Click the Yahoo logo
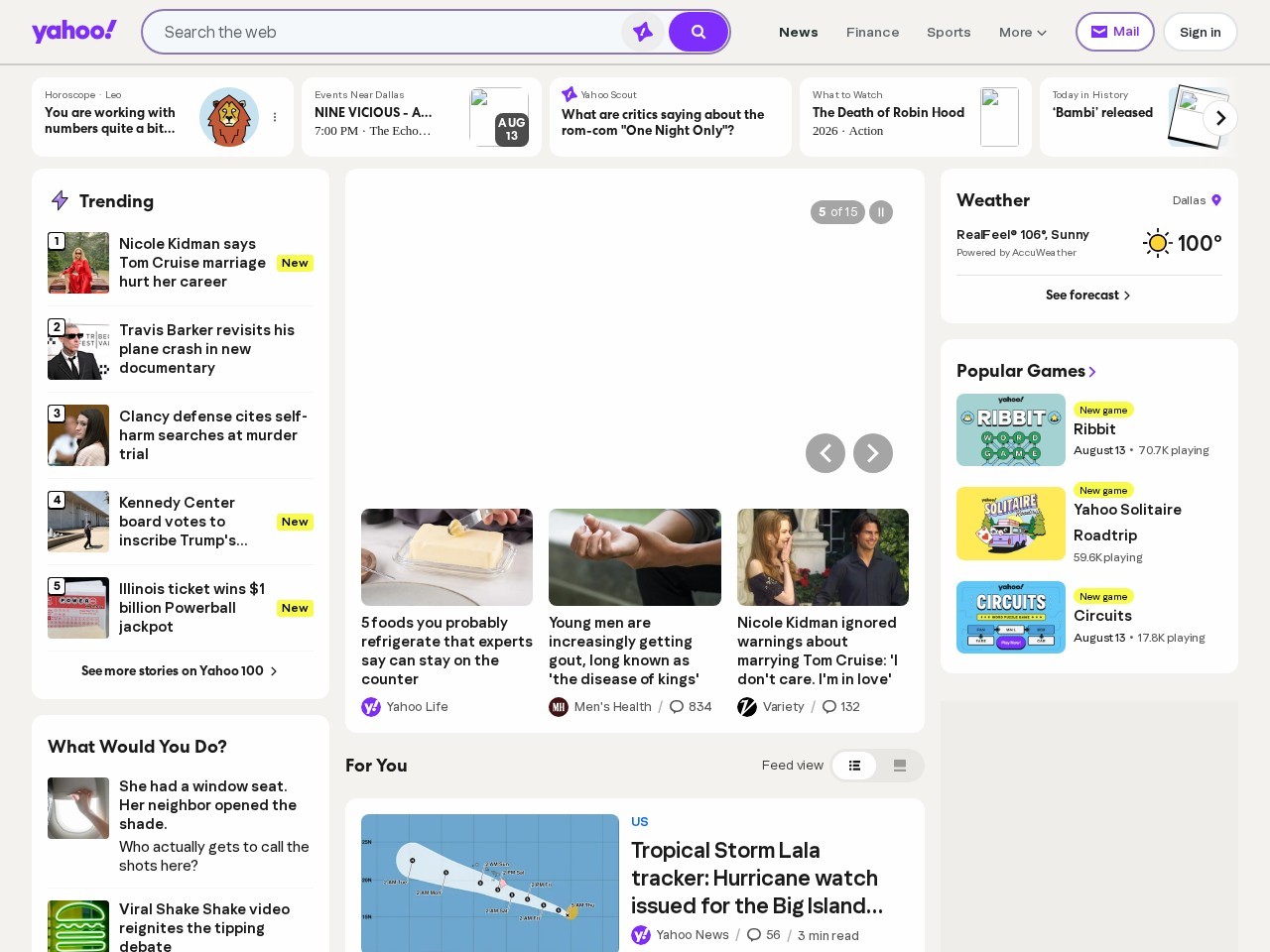 [x=74, y=32]
